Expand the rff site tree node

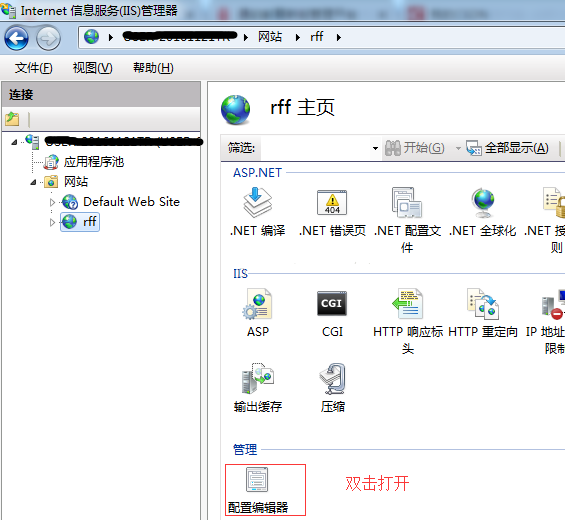(52, 222)
